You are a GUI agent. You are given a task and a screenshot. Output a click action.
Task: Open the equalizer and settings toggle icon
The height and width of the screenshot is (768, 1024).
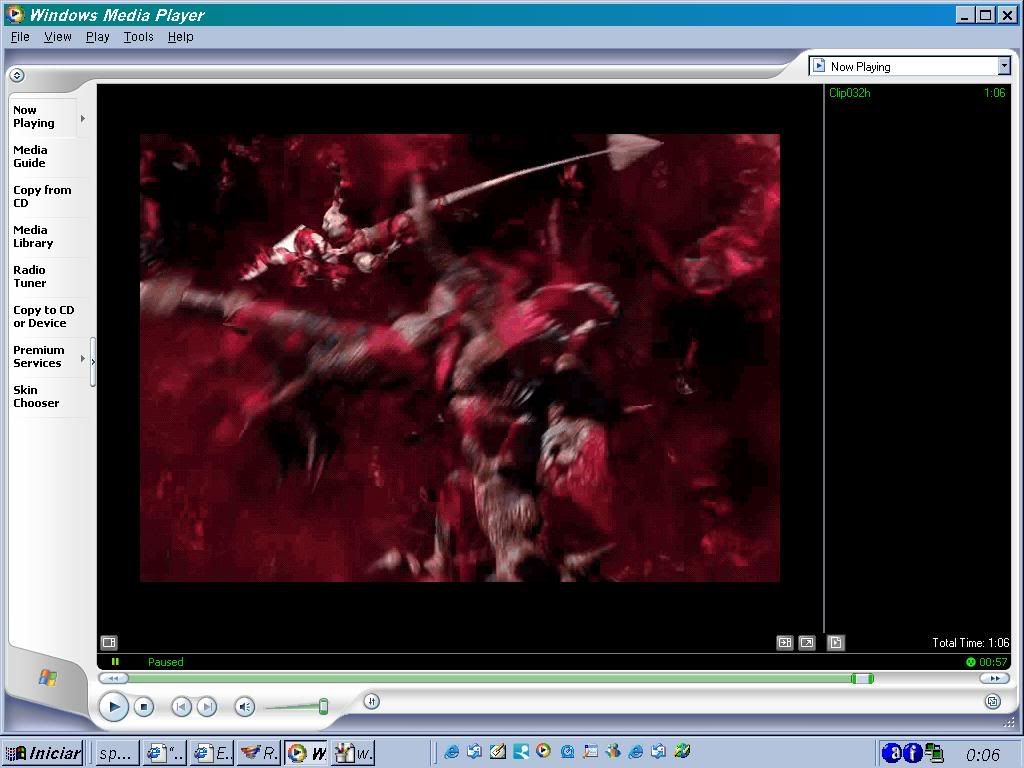372,701
